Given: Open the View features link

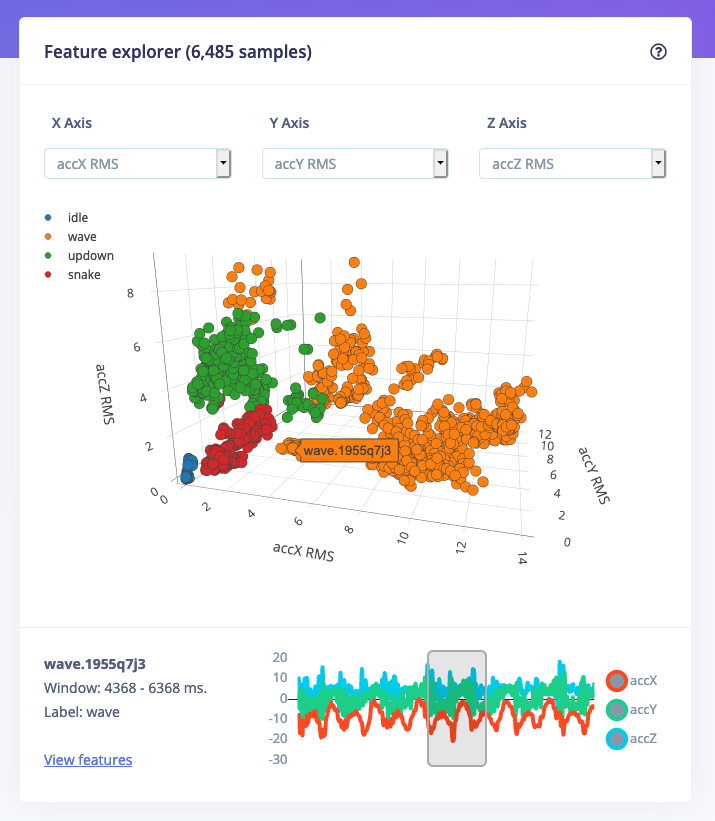Looking at the screenshot, I should point(88,760).
